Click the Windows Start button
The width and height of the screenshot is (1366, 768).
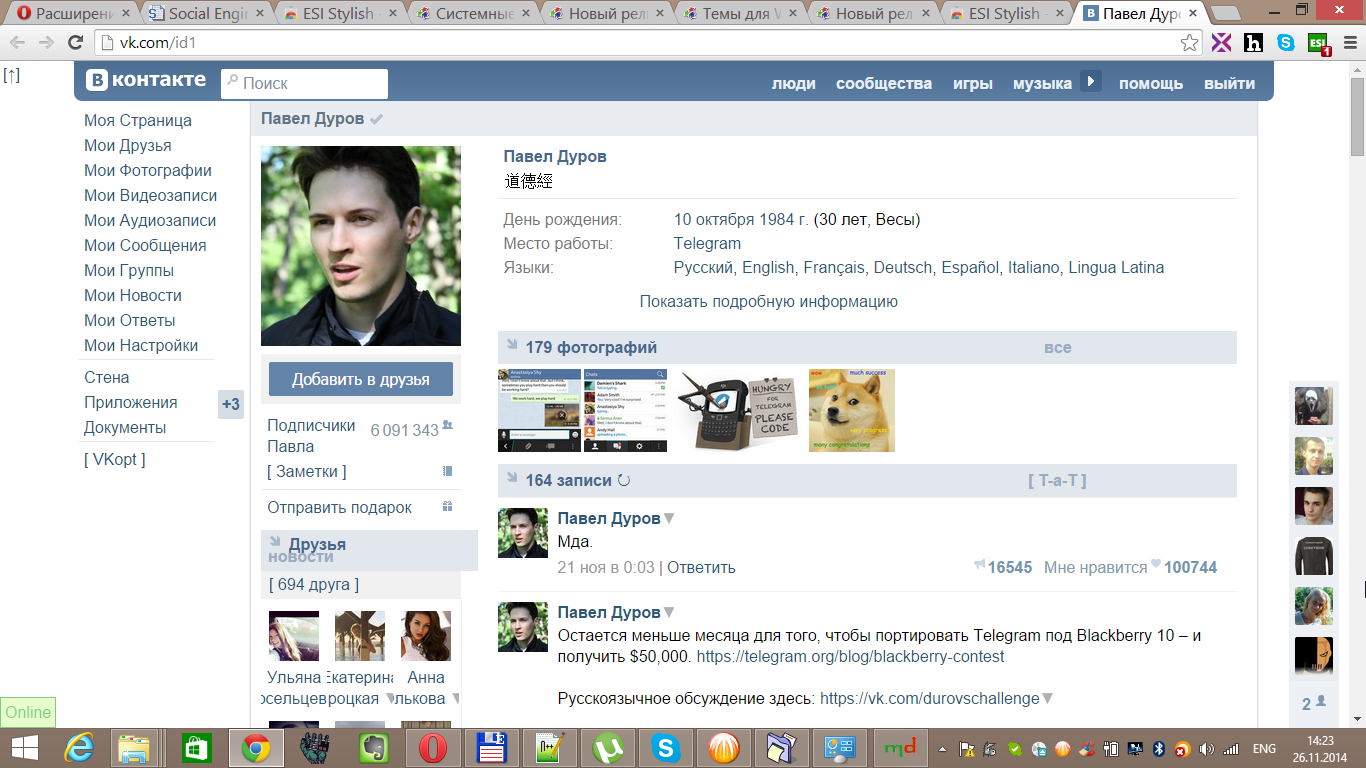point(25,748)
